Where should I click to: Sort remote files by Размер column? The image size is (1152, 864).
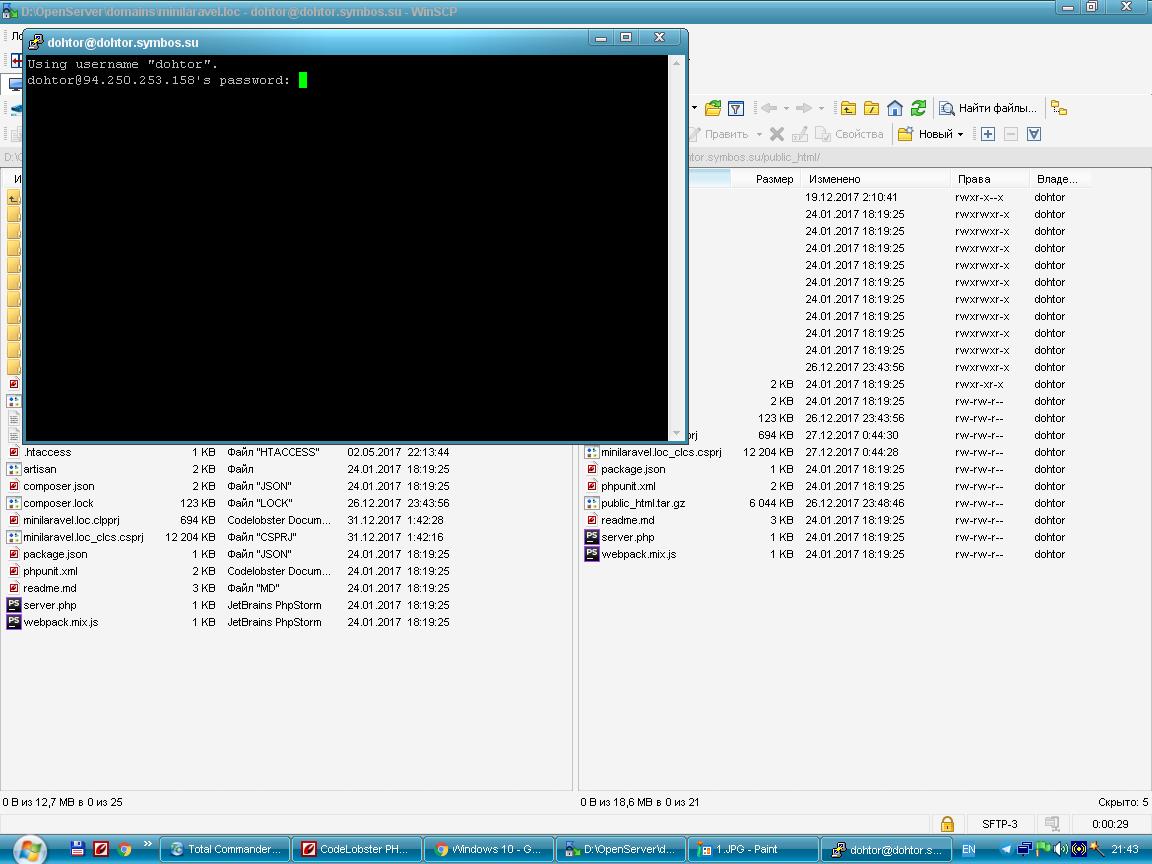coord(774,179)
